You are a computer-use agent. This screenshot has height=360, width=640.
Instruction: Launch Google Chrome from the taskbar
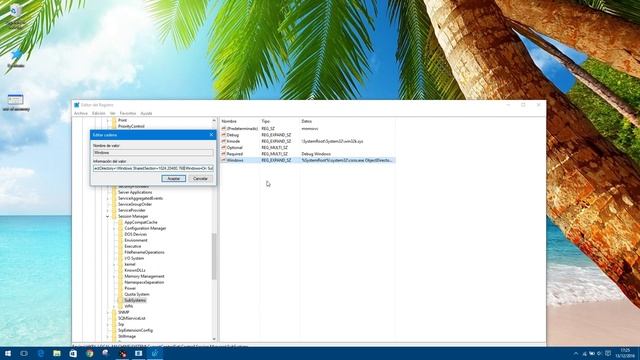(x=89, y=353)
